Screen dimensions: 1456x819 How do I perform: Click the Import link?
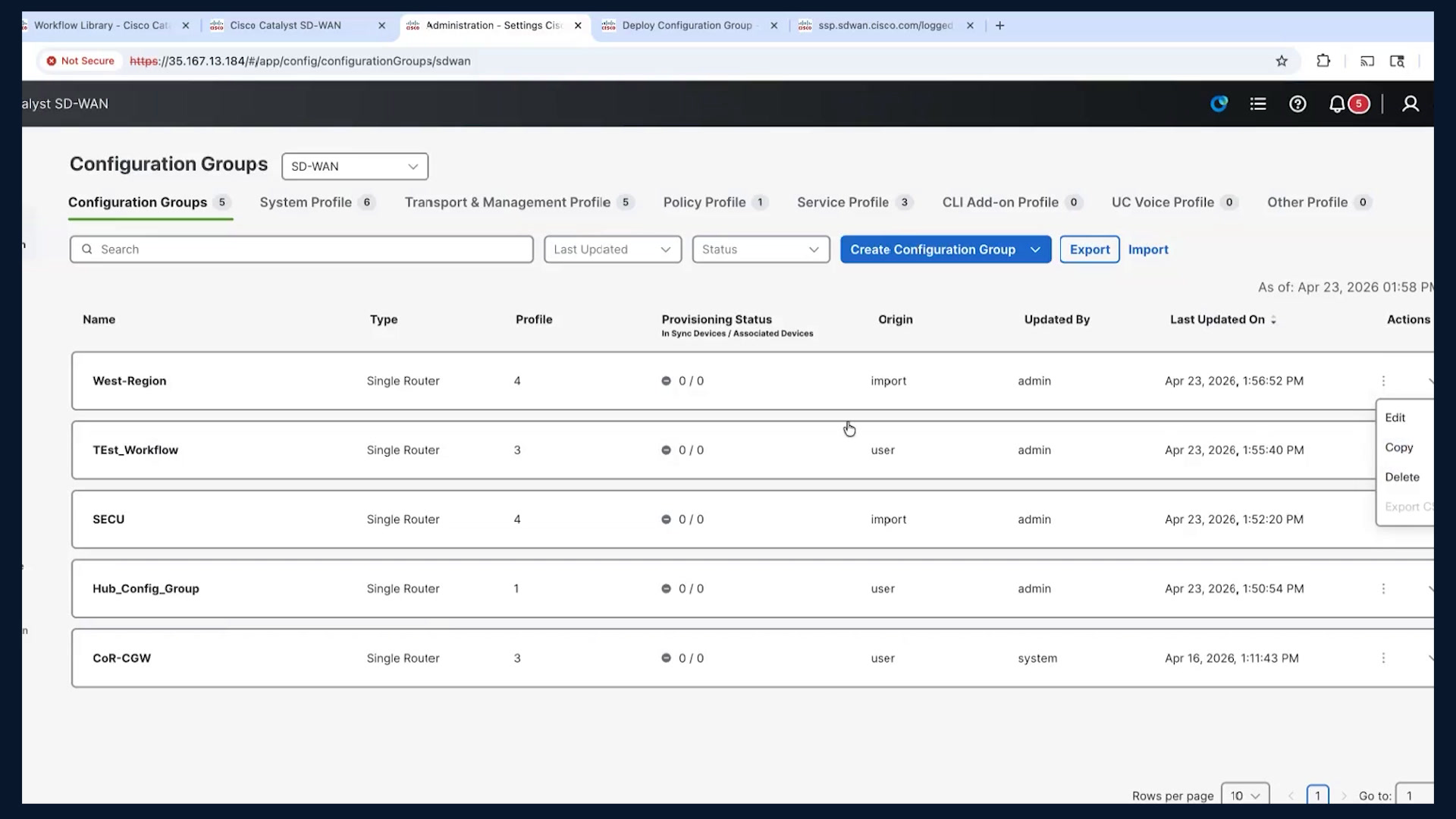[1148, 249]
